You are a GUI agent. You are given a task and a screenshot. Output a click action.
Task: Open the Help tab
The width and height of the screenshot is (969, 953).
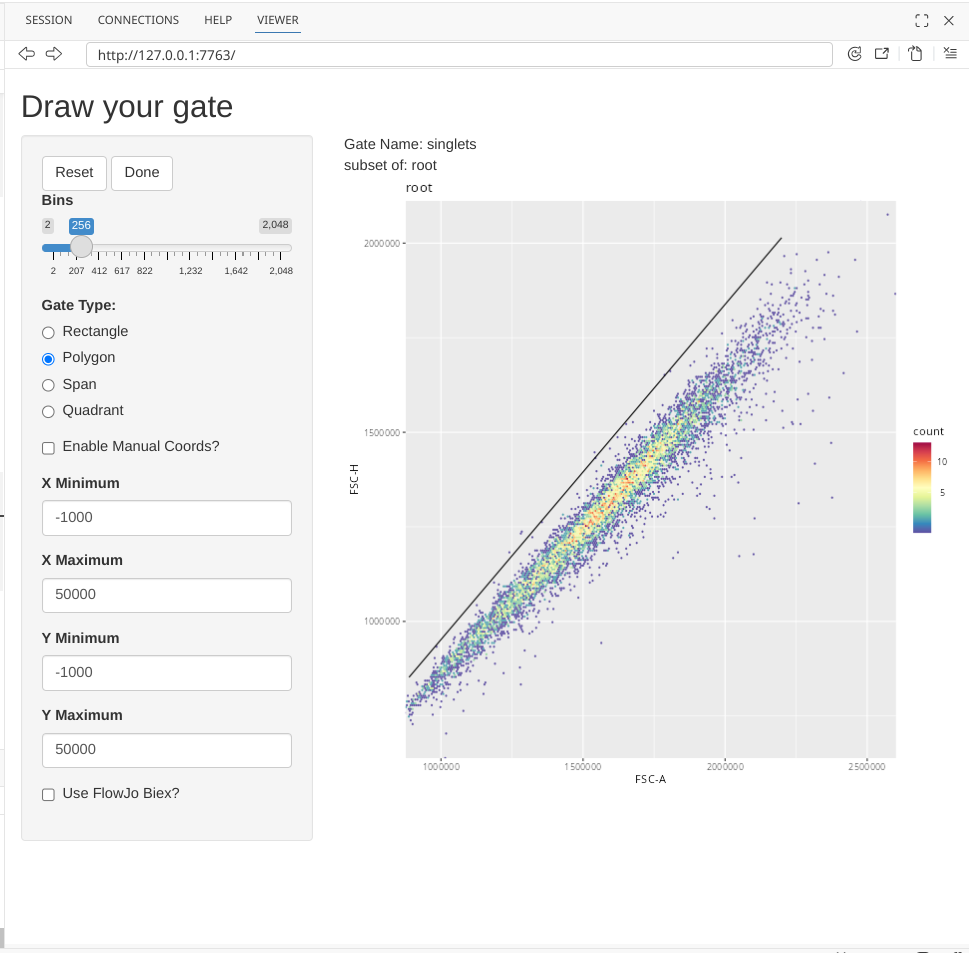218,20
